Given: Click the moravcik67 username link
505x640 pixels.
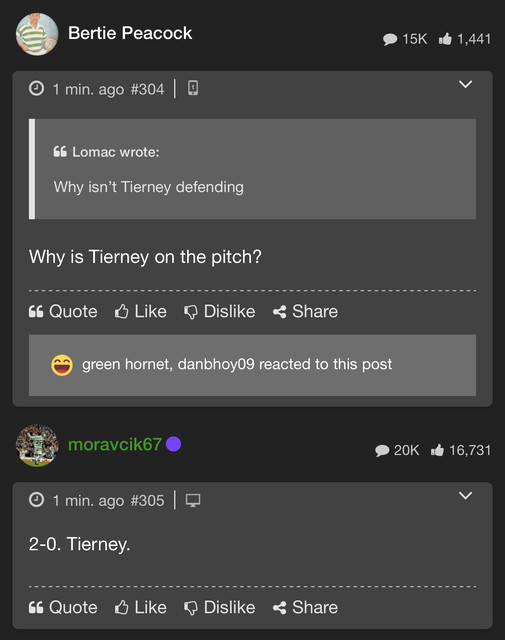Looking at the screenshot, I should 115,444.
